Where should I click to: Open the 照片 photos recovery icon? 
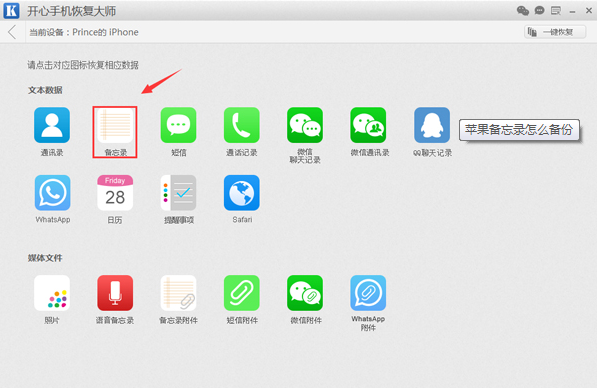(x=52, y=293)
